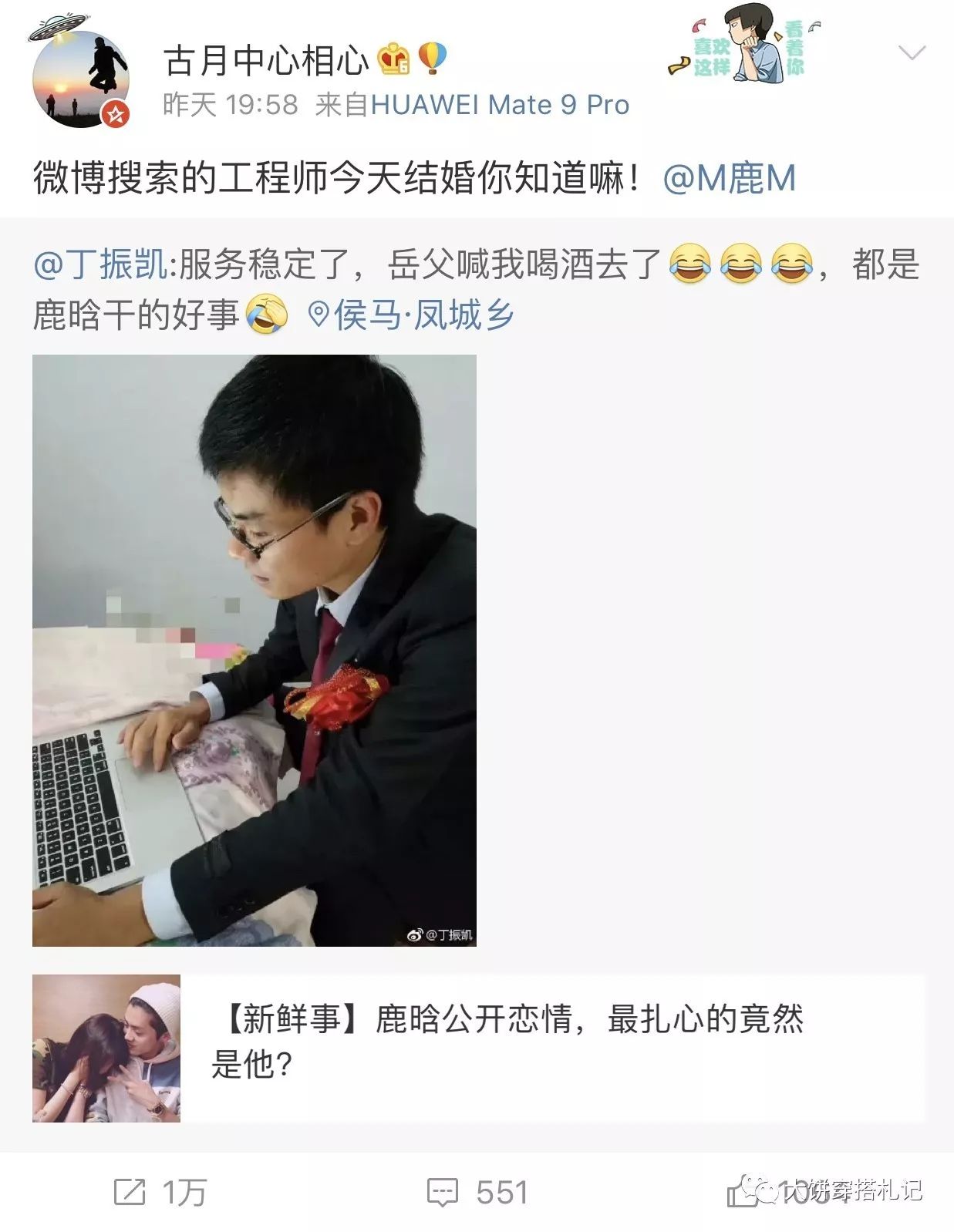The height and width of the screenshot is (1232, 954).
Task: Tap the 古月中心相心 profile avatar
Action: pos(80,79)
